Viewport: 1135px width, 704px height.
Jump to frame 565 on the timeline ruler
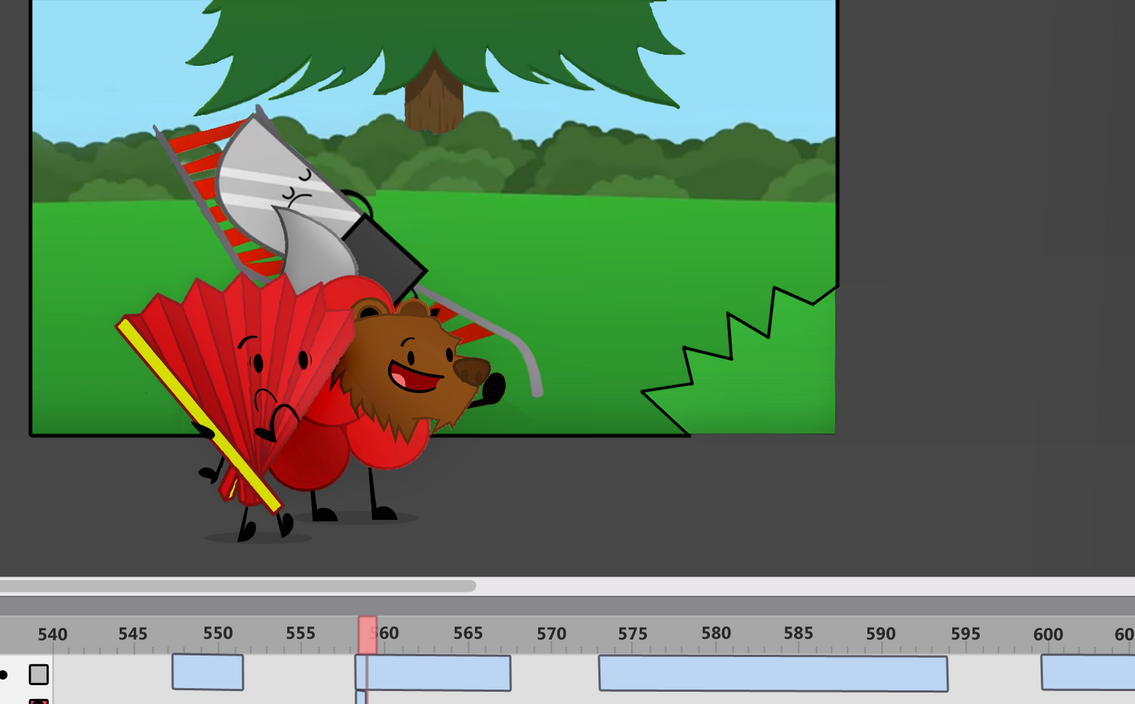(x=468, y=633)
